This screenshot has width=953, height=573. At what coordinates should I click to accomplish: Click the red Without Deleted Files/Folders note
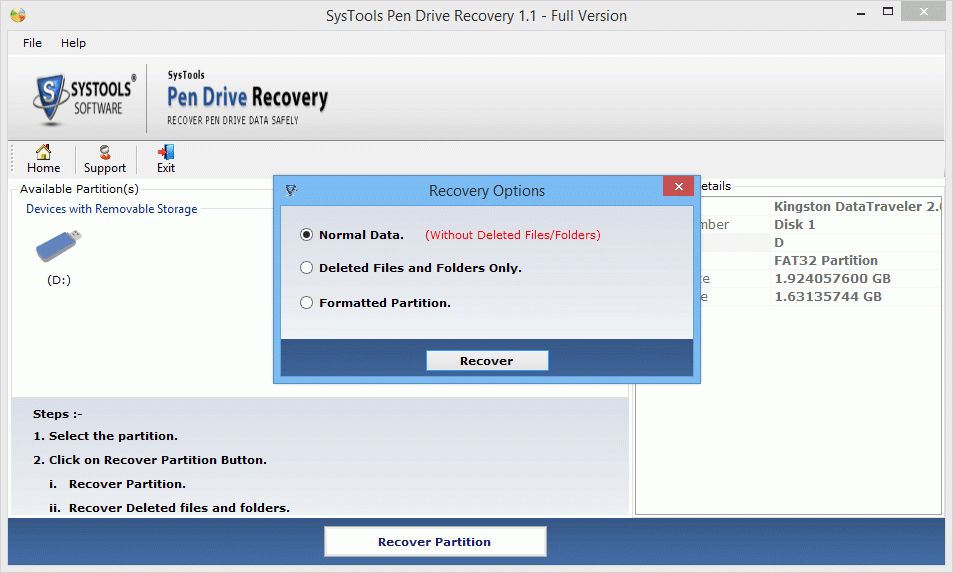point(512,235)
